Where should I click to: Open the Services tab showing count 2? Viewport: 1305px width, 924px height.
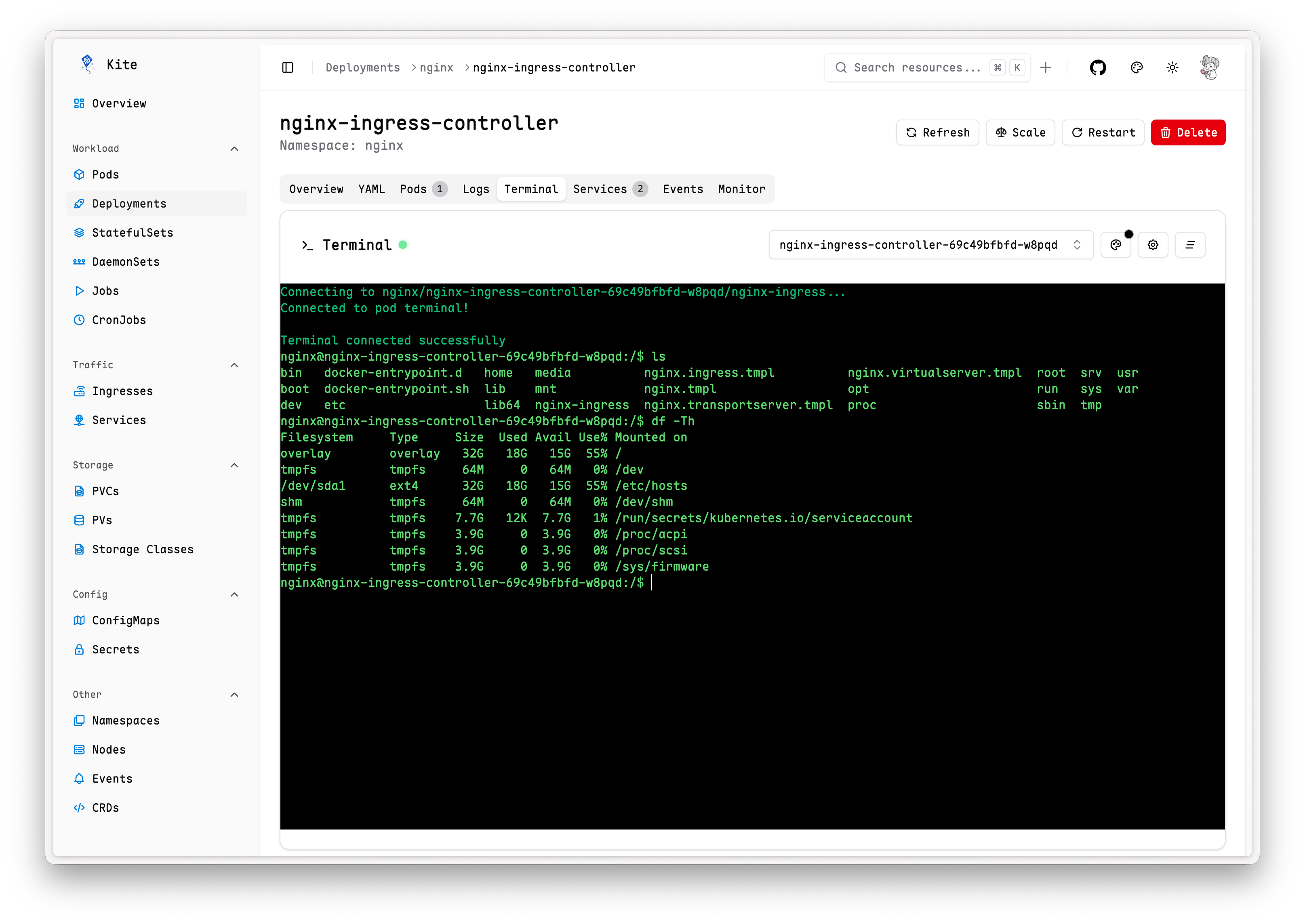coord(610,189)
